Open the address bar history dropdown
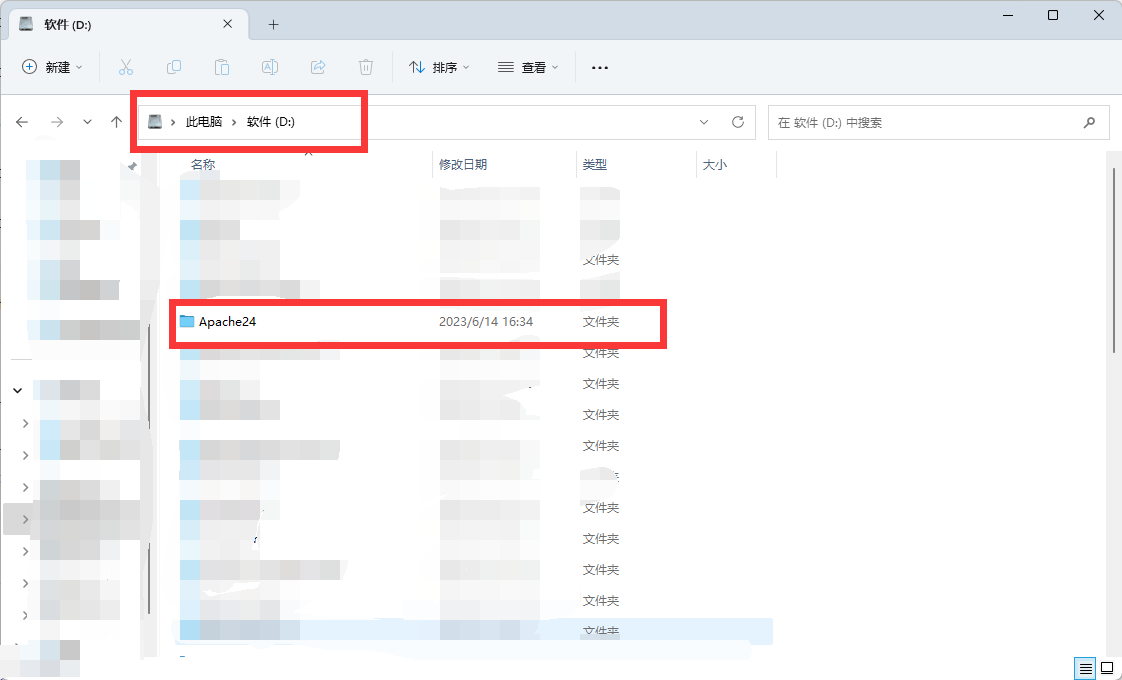 point(704,122)
